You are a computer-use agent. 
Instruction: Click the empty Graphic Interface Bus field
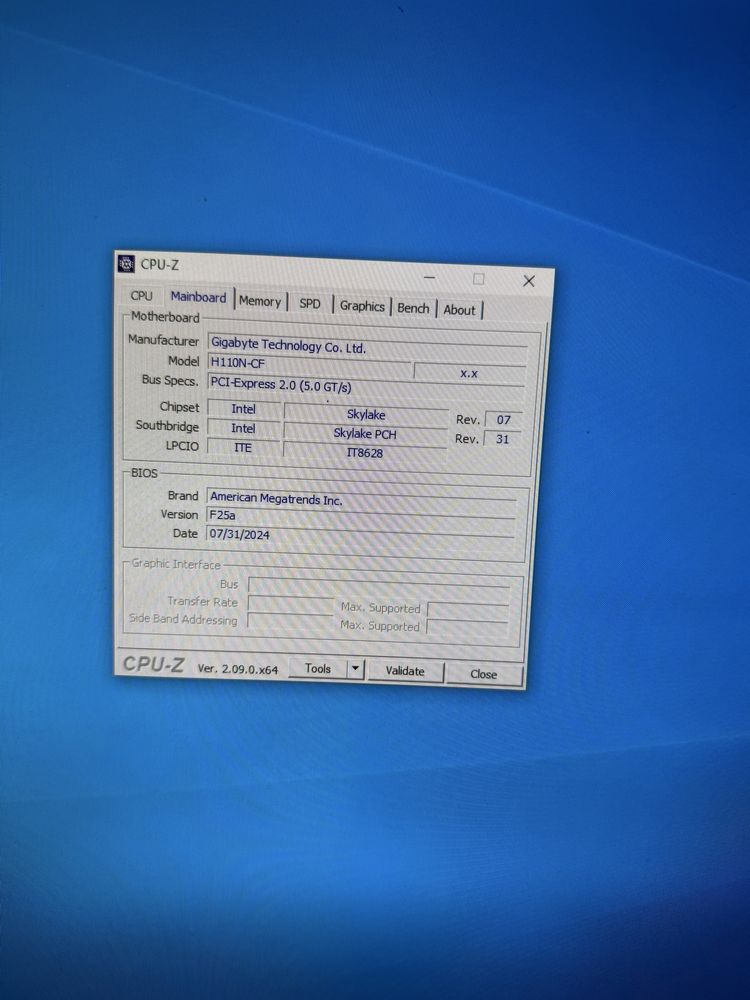[379, 587]
